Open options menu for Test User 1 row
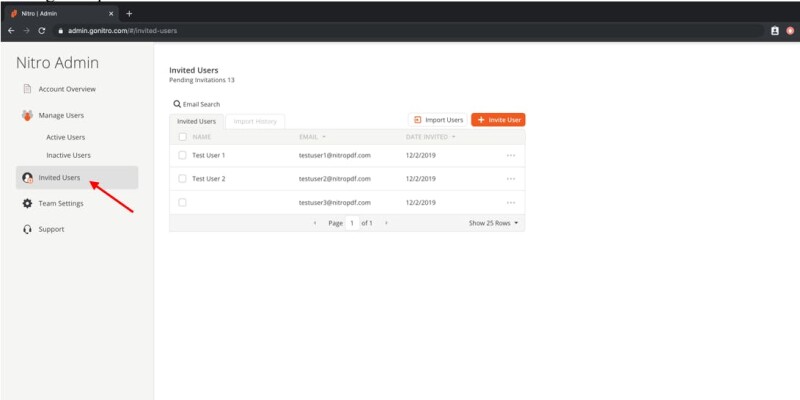The image size is (800, 400). [511, 155]
